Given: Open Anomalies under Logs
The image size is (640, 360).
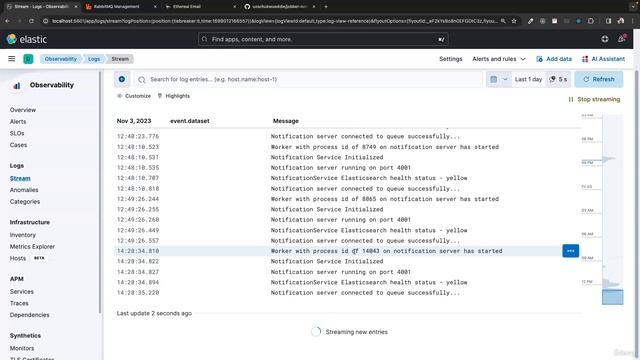Looking at the screenshot, I should pyautogui.click(x=24, y=190).
